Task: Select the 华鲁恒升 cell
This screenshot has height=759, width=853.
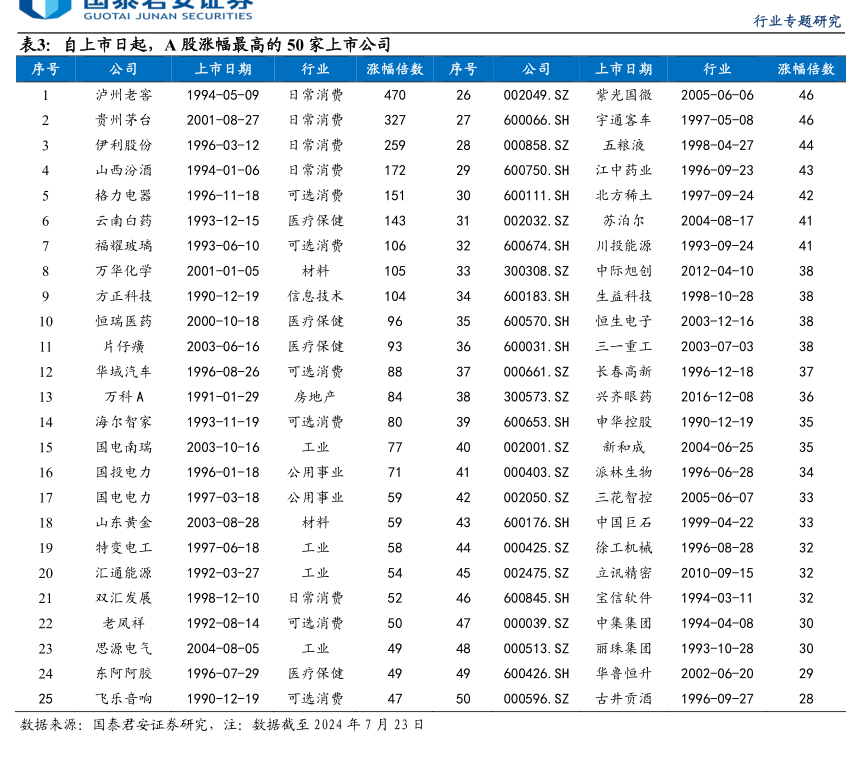Action: pos(624,674)
